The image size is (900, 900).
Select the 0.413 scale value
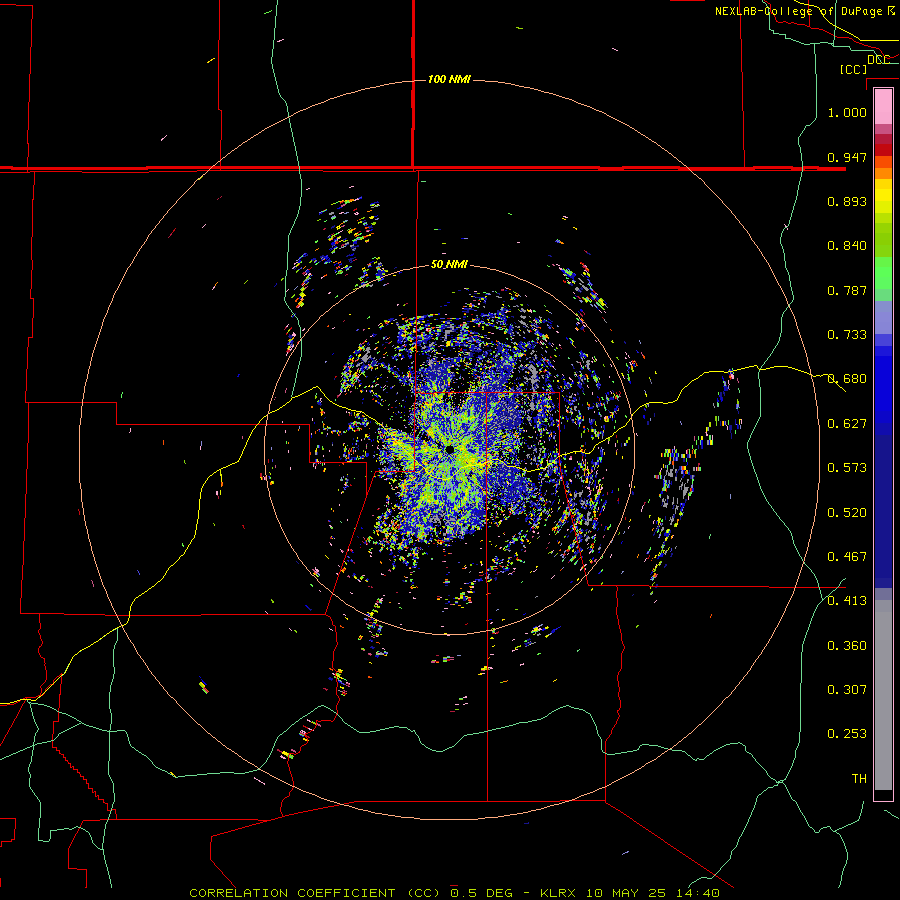click(847, 601)
